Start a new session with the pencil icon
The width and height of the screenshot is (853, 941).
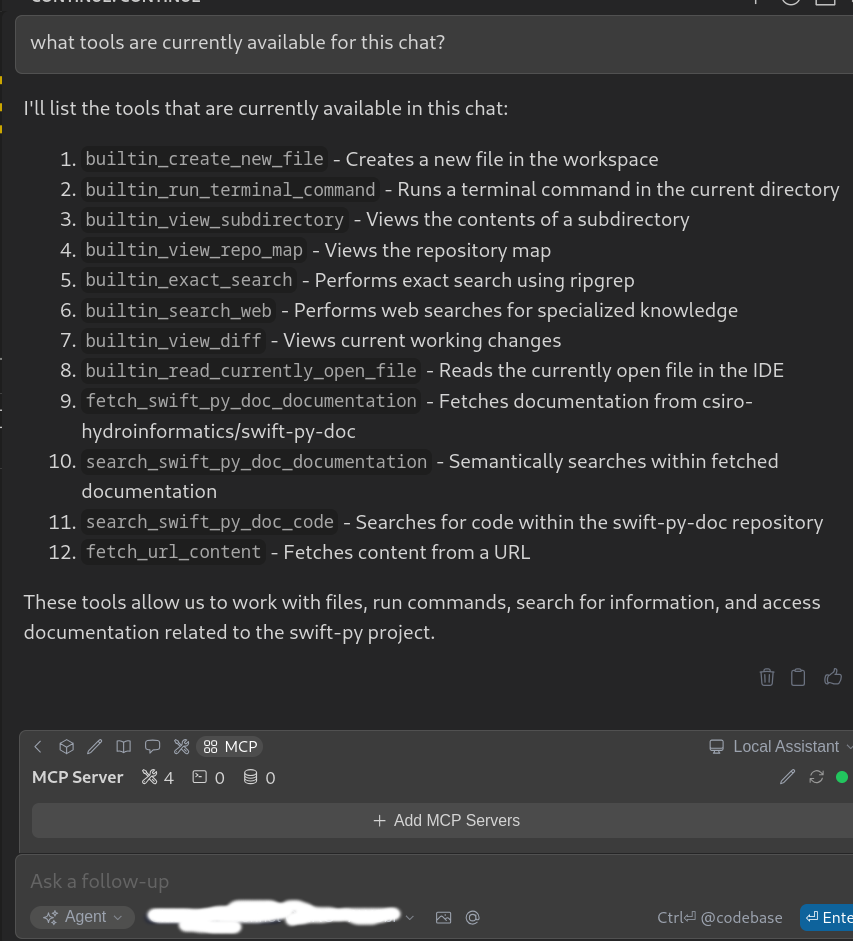(x=95, y=746)
